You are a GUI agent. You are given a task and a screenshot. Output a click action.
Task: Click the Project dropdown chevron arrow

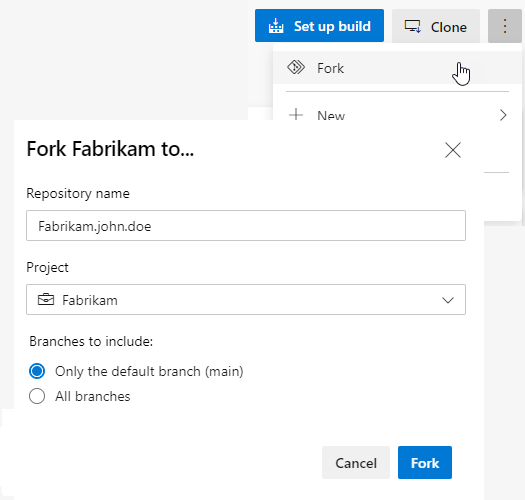point(448,300)
